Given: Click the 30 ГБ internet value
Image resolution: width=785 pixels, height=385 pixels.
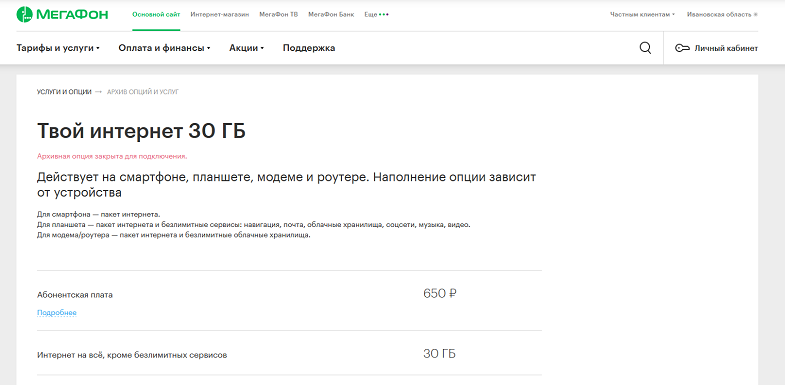Looking at the screenshot, I should click(439, 354).
